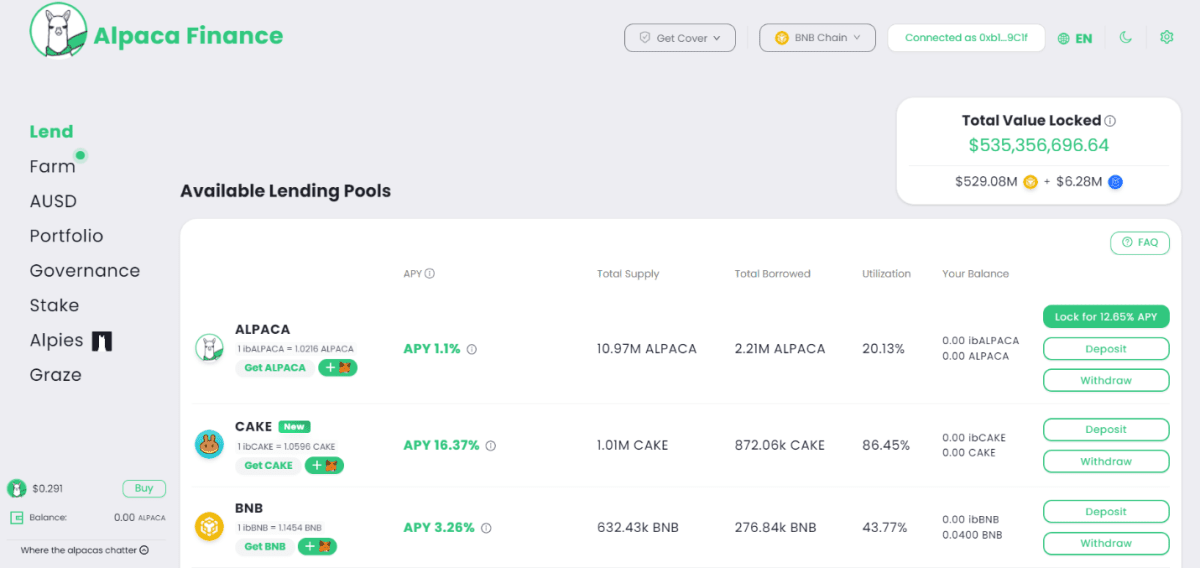The image size is (1200, 568).
Task: Click the alpaca price icon near $0.291
Action: 16,488
